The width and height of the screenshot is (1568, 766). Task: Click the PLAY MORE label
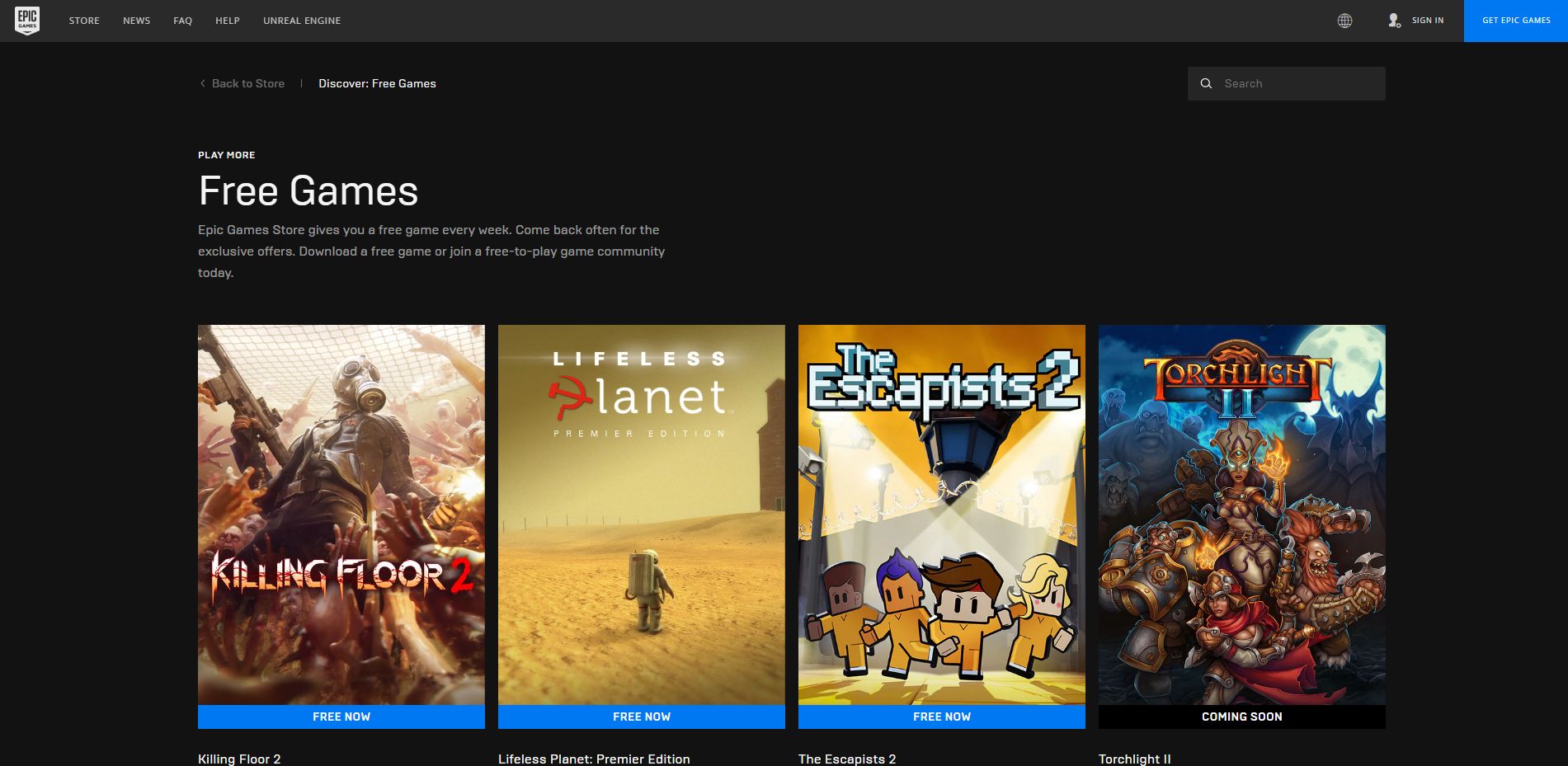[x=227, y=155]
